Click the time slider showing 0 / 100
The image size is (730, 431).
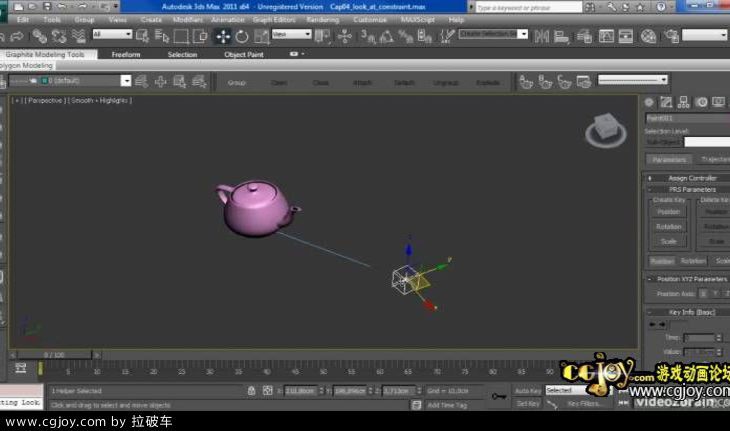pos(55,354)
